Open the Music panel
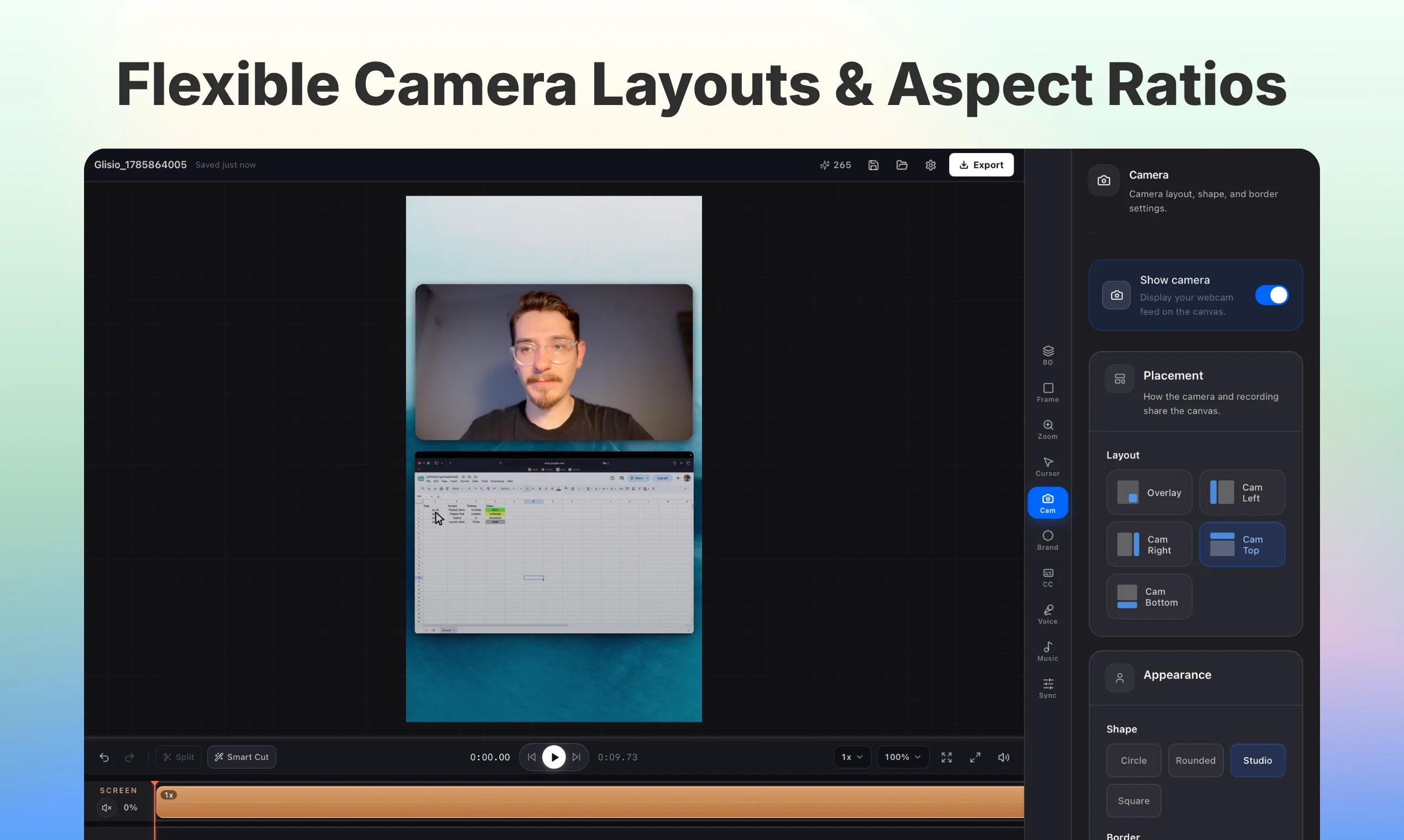 pyautogui.click(x=1047, y=652)
